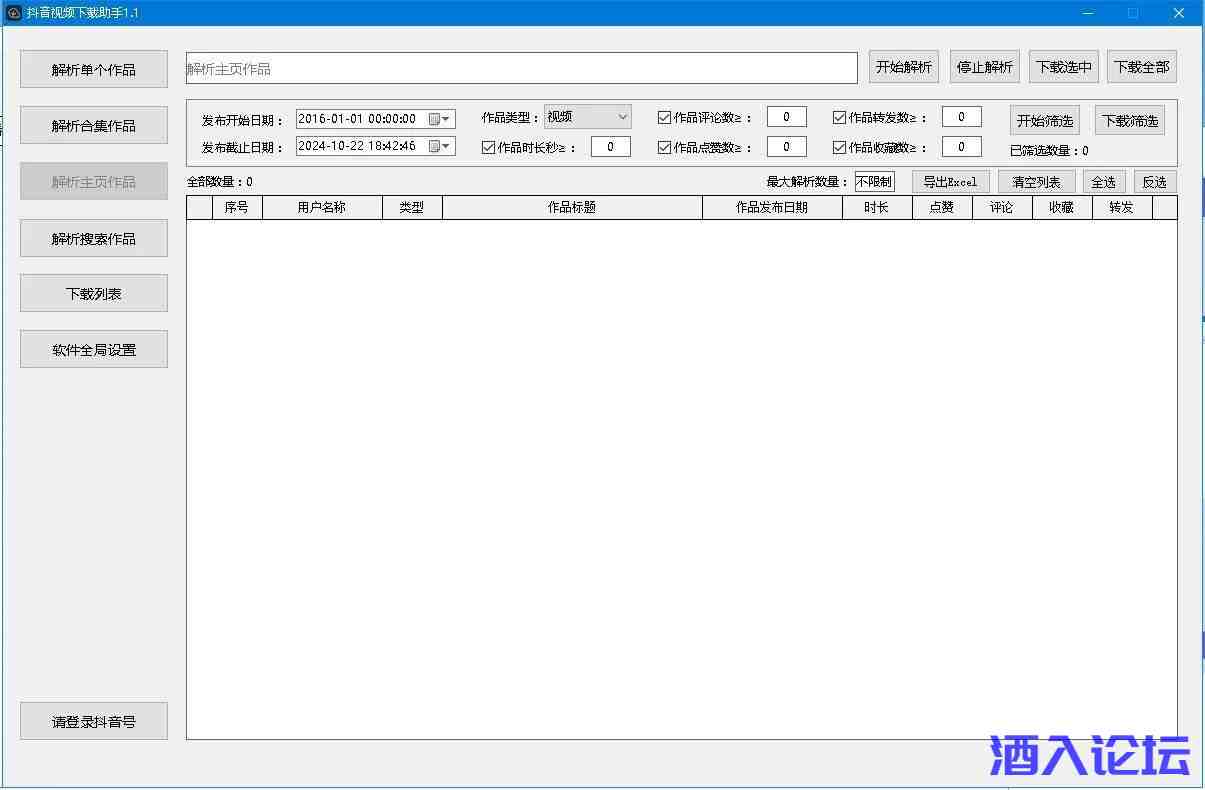This screenshot has height=790, width=1205.
Task: Click the 下载全部 button
Action: pyautogui.click(x=1141, y=67)
